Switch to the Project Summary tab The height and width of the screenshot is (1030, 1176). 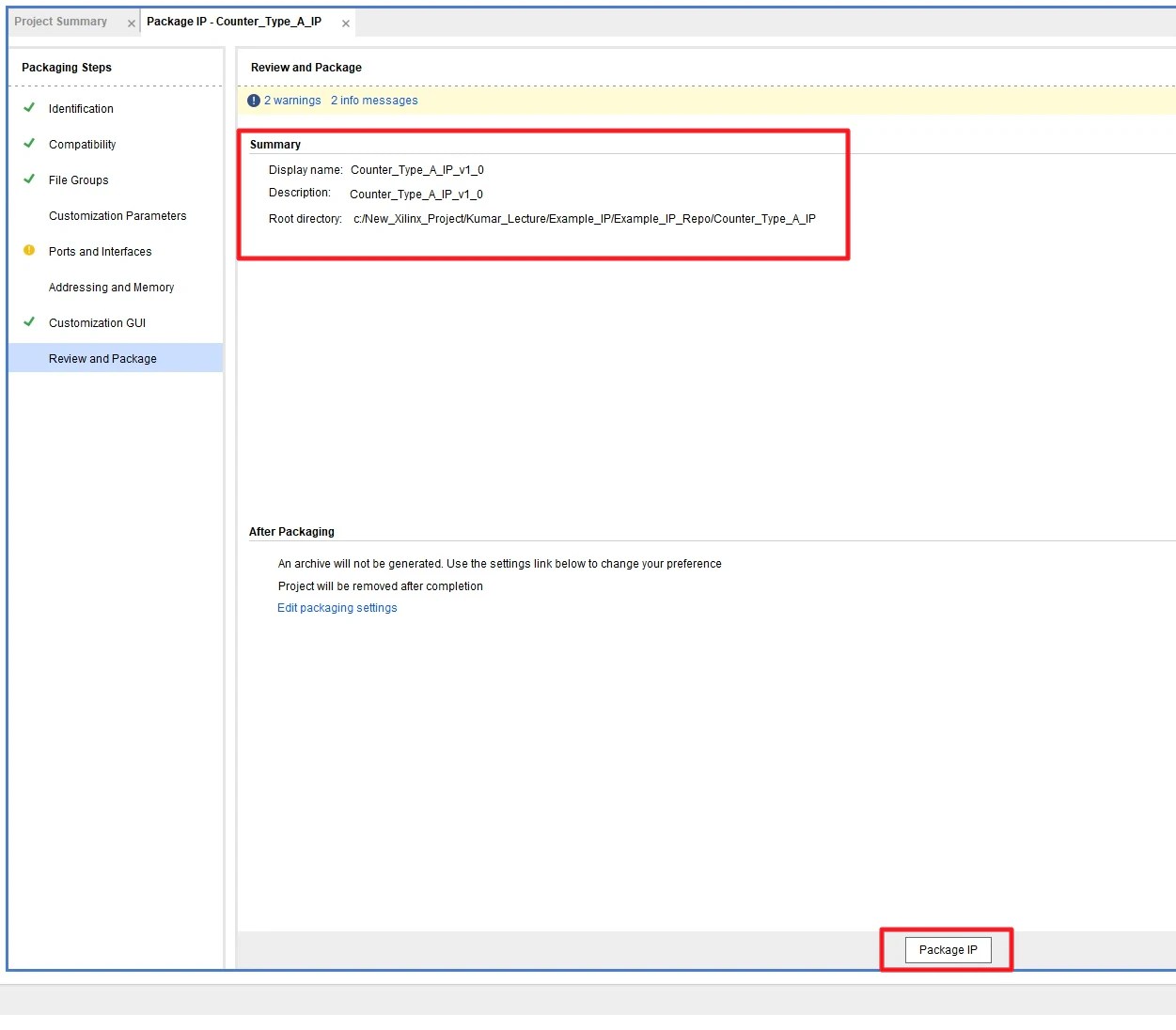pos(61,22)
